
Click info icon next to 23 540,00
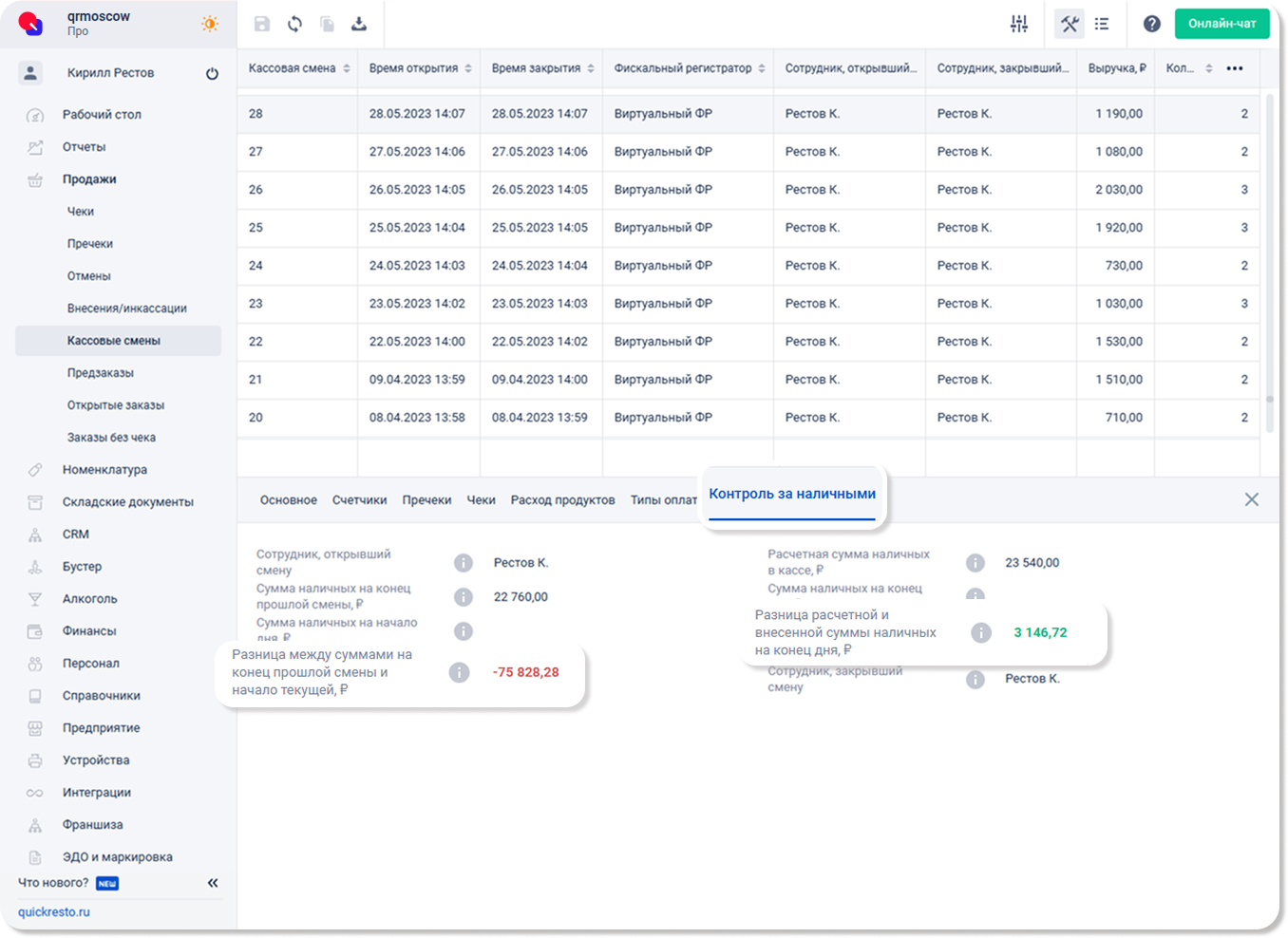[x=975, y=563]
